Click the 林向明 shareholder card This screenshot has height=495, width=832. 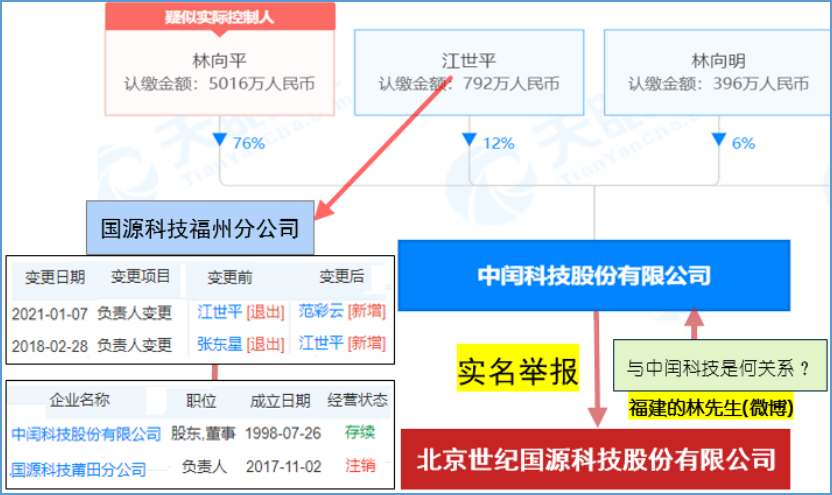pos(718,72)
